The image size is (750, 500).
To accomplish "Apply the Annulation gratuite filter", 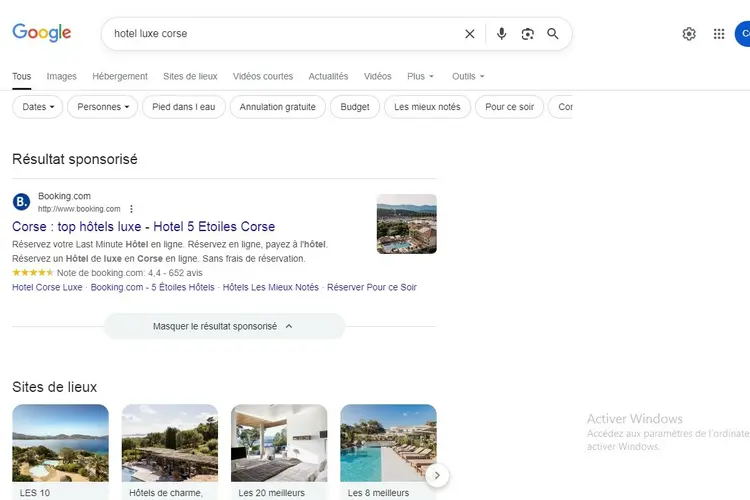I will (x=277, y=107).
